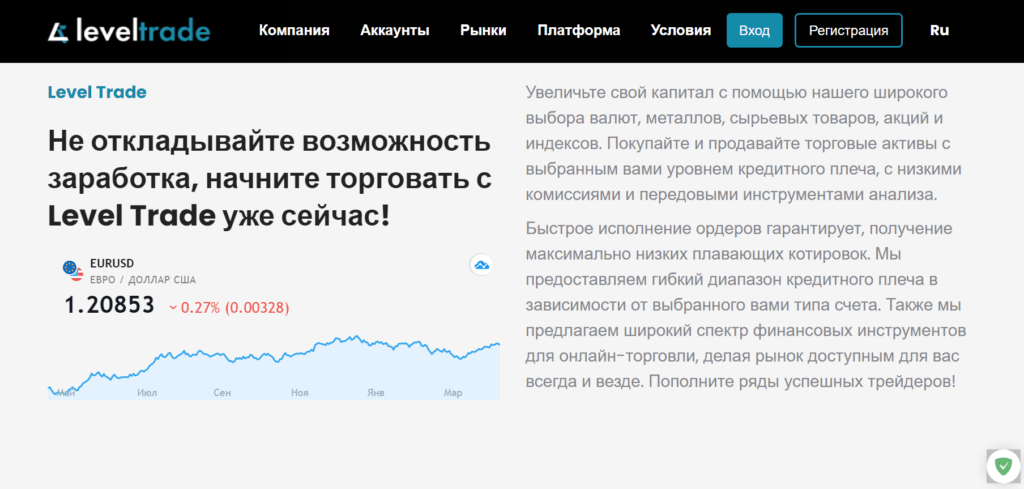Click the 1.20853 price value
This screenshot has width=1024, height=489.
click(110, 305)
